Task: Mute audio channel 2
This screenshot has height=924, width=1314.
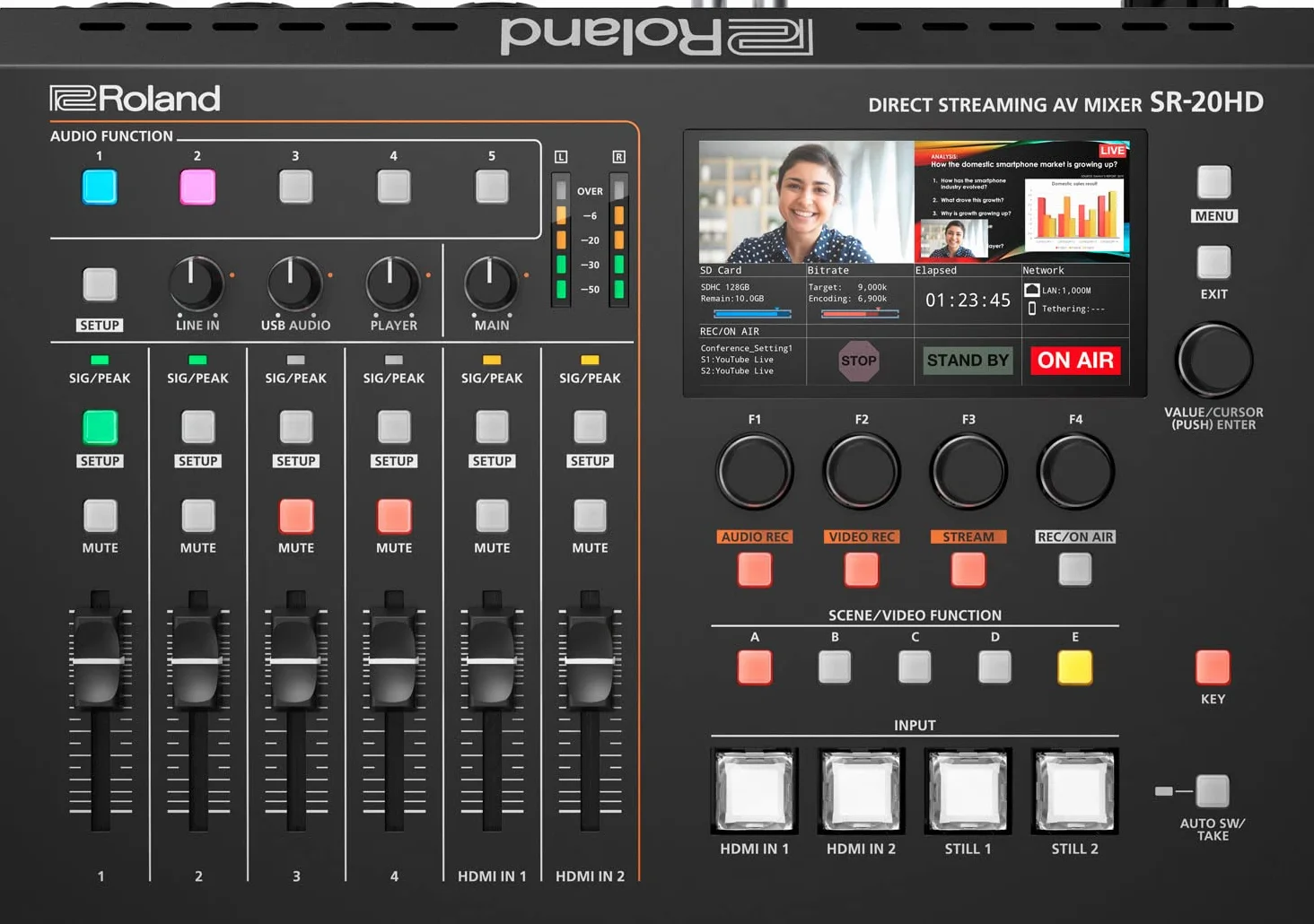Action: click(197, 516)
